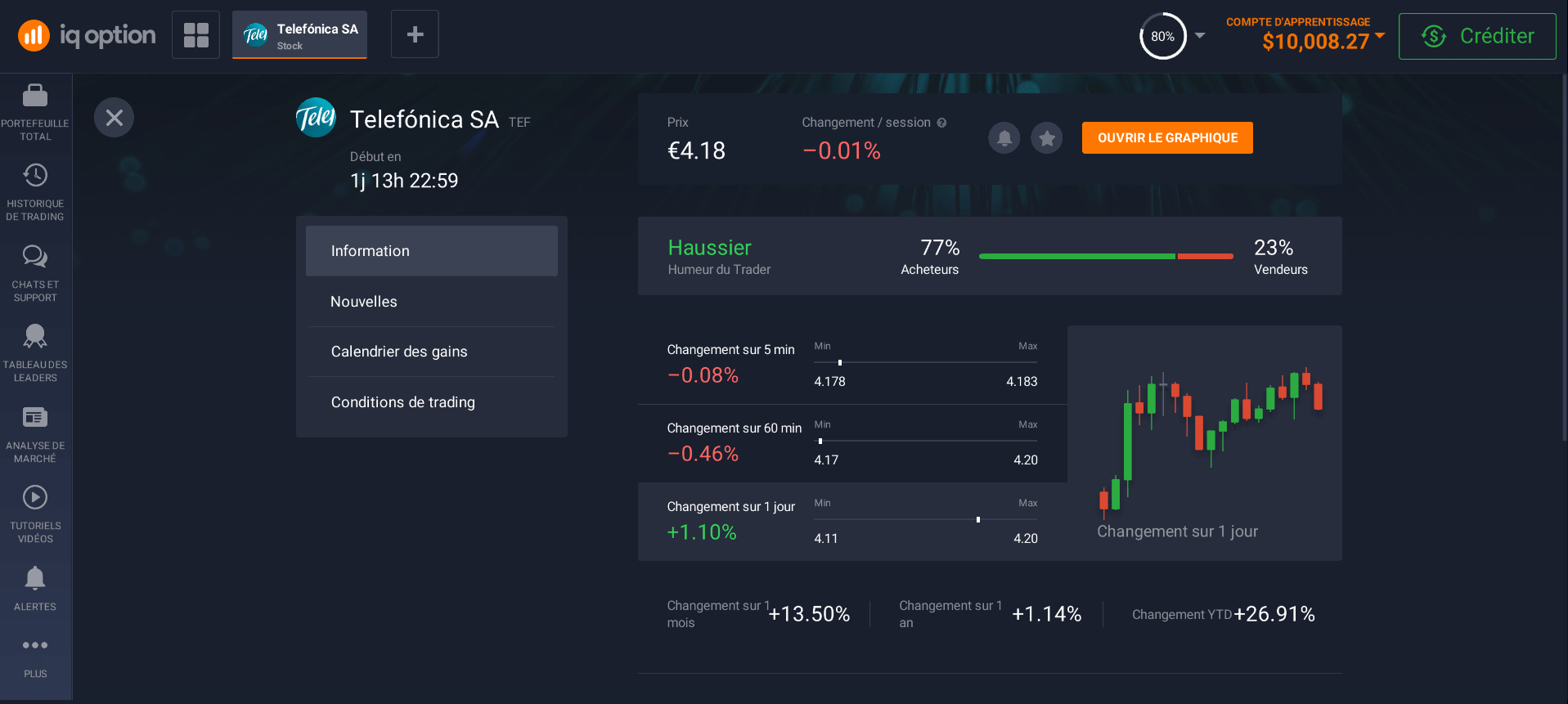
Task: Select Changement sur 60 min row
Action: tap(852, 443)
